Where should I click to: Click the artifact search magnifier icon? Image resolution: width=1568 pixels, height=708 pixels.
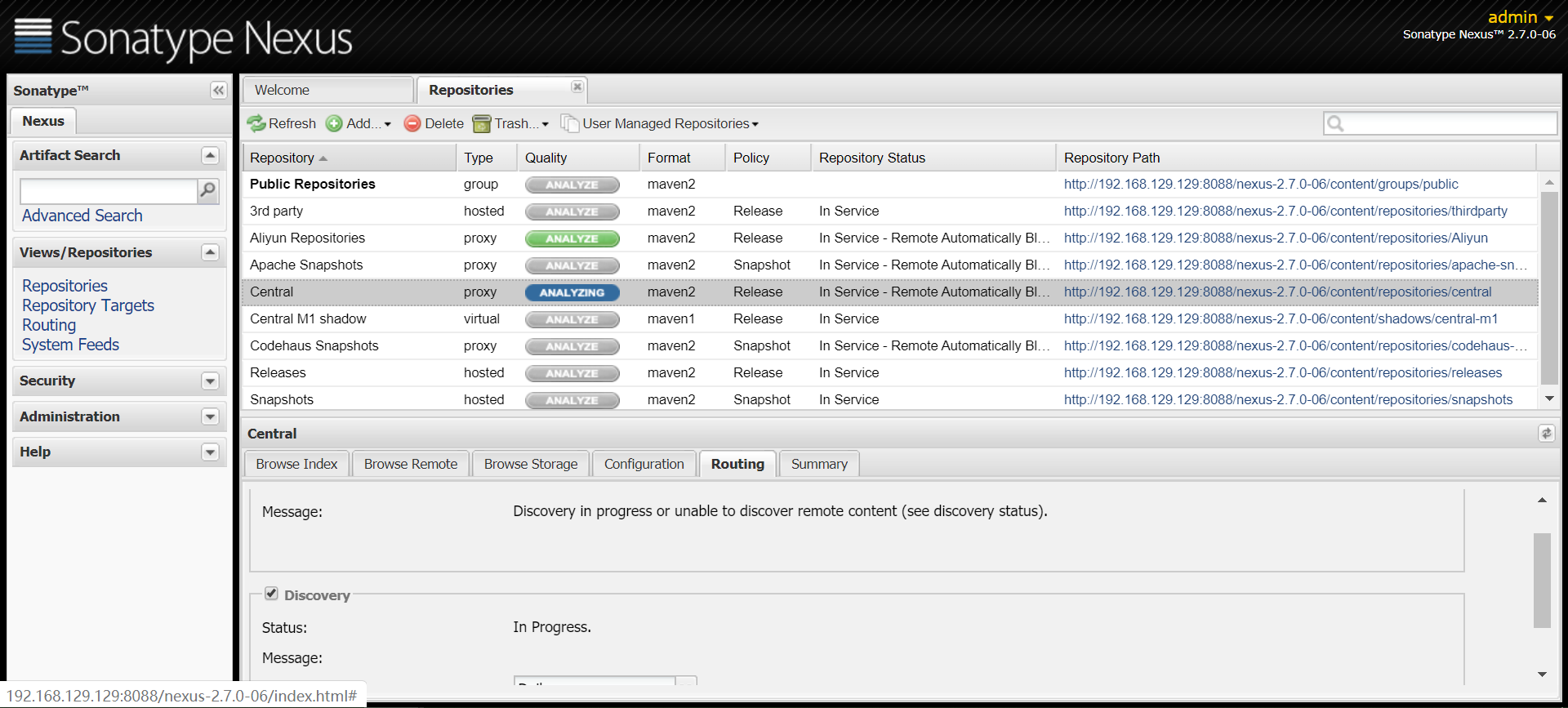pyautogui.click(x=208, y=191)
